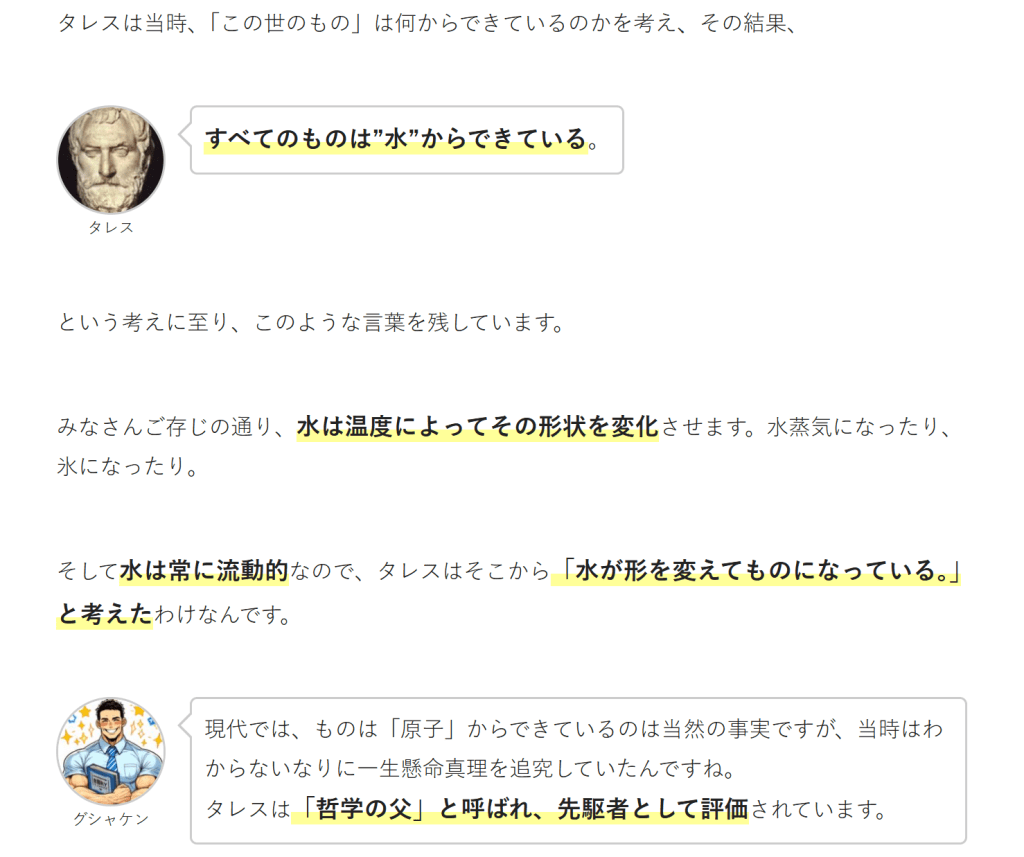Click the first line starting タレスは当時

tap(427, 24)
